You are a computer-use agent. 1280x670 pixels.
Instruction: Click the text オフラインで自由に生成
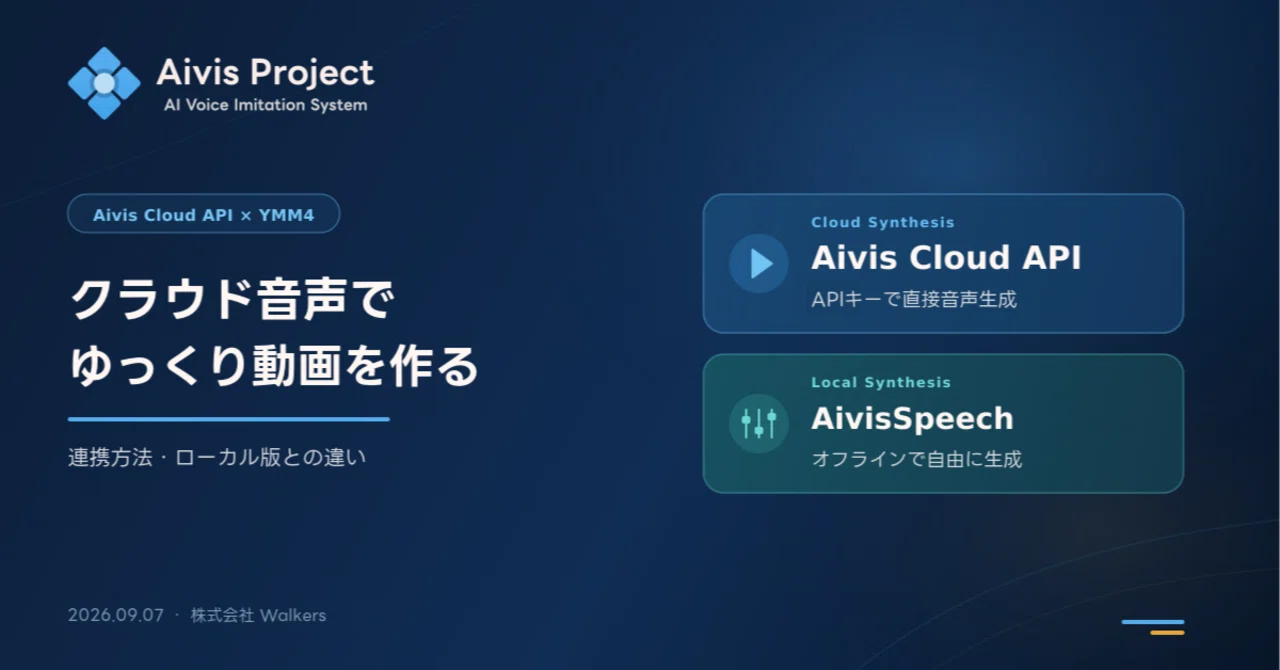[916, 460]
